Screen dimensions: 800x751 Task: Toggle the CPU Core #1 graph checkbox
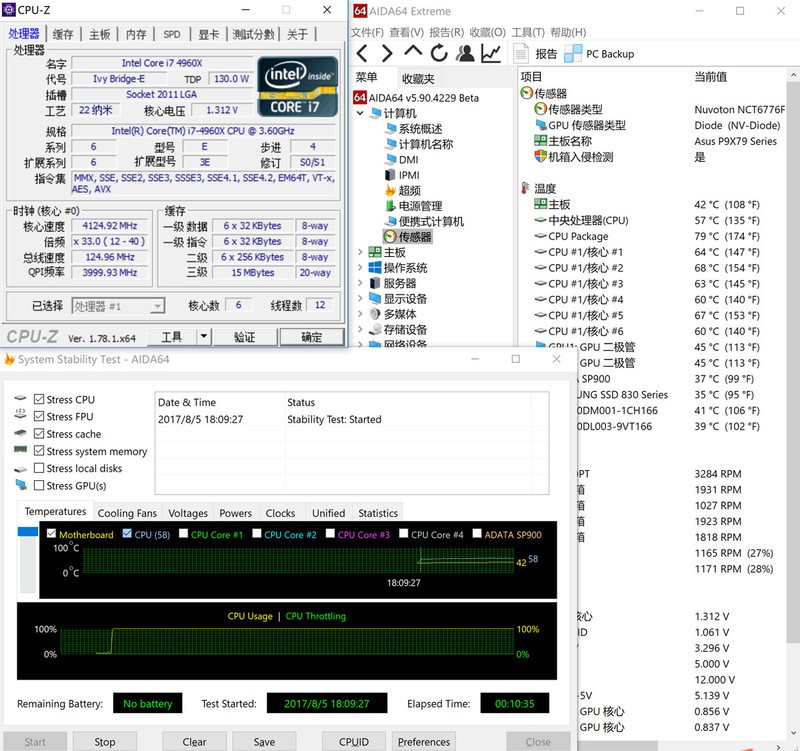pos(184,534)
